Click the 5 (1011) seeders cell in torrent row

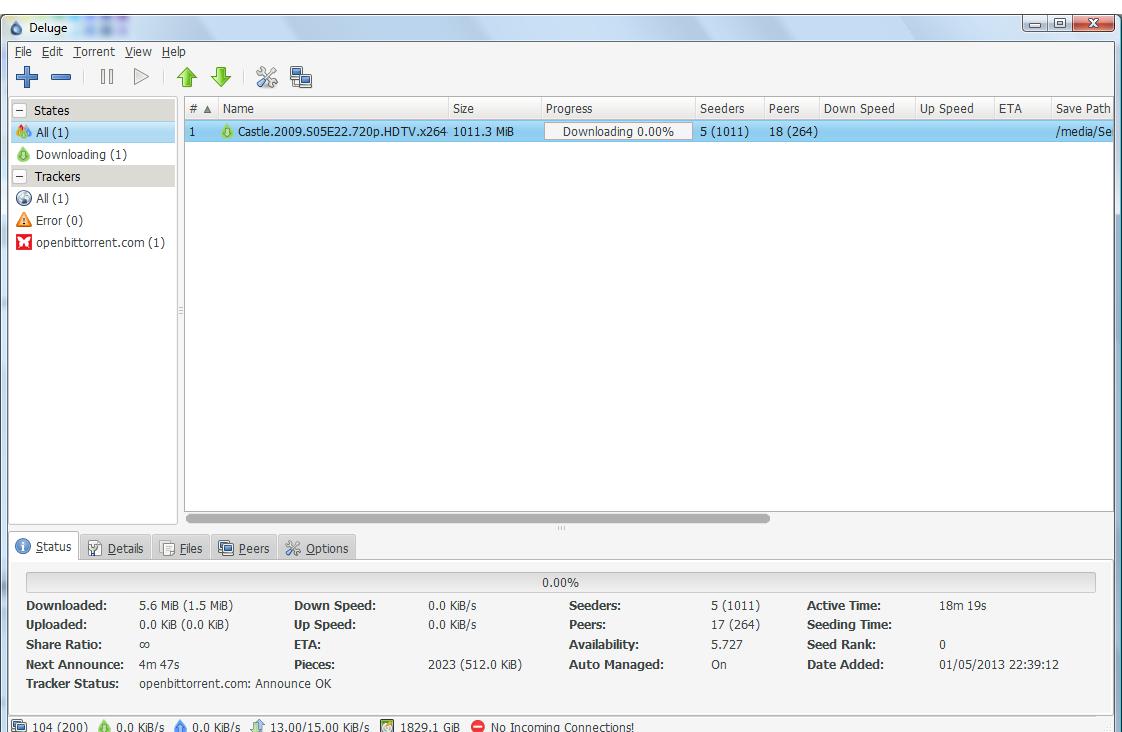click(724, 132)
